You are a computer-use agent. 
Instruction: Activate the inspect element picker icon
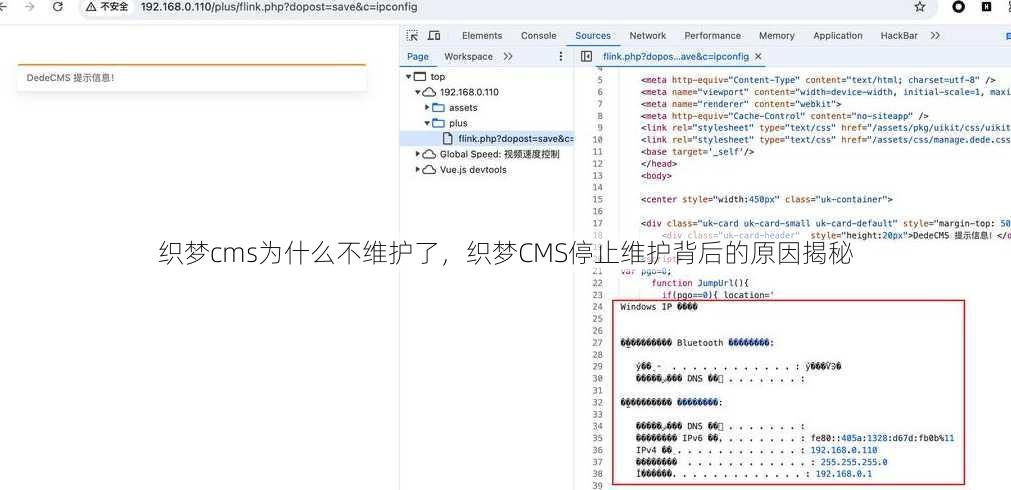[413, 35]
